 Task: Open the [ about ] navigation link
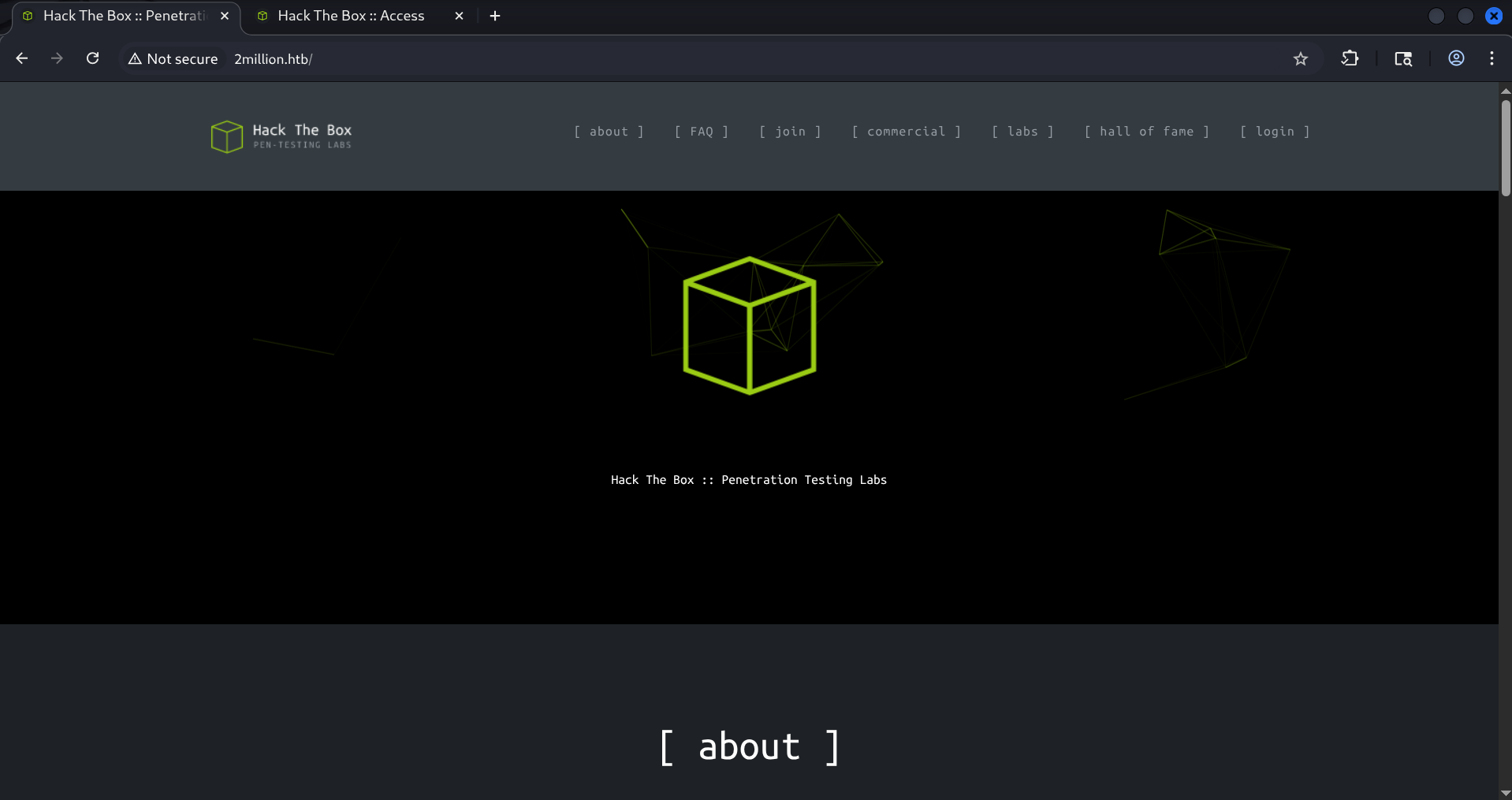tap(609, 132)
